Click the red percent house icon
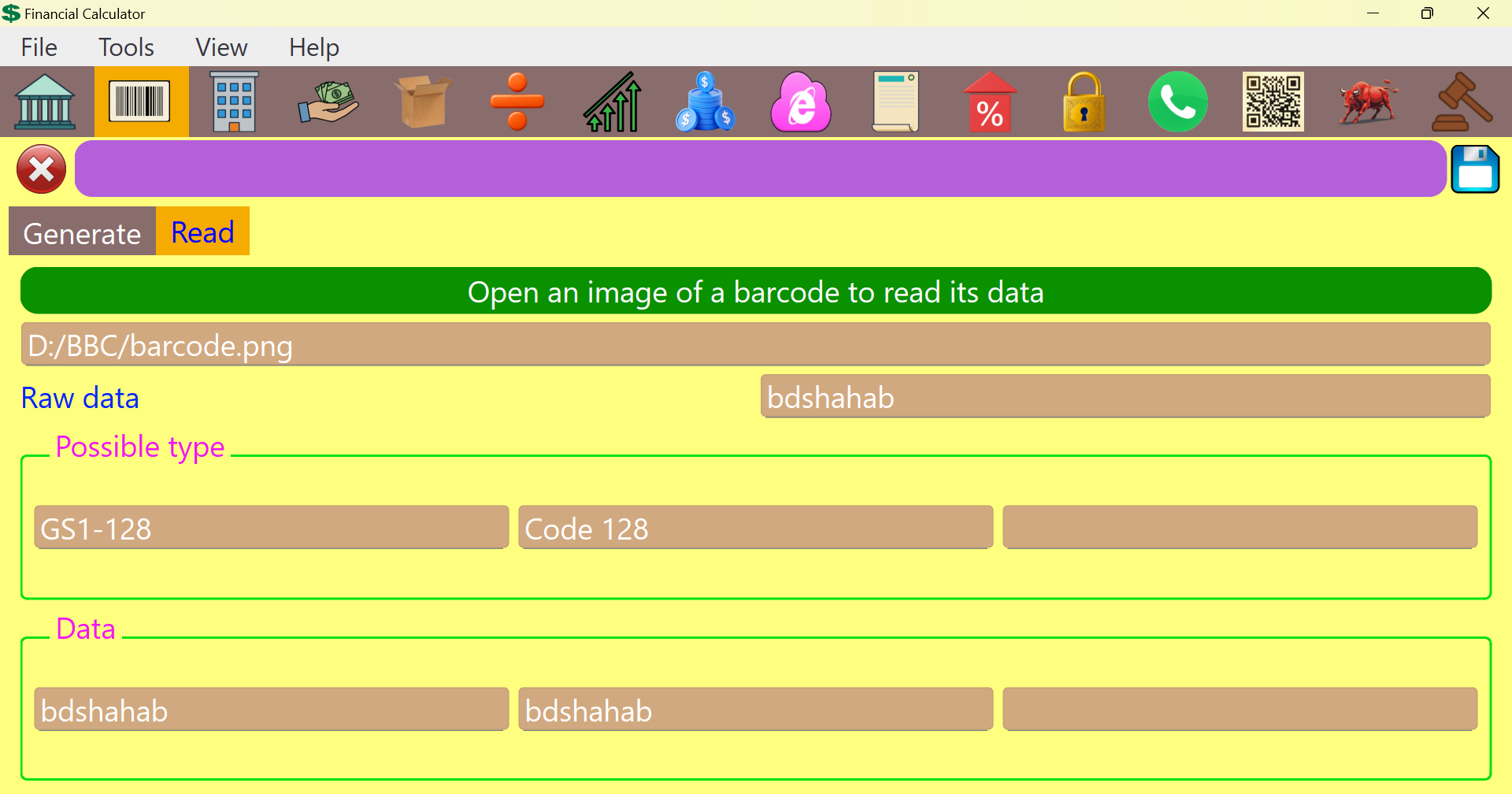The image size is (1512, 794). 990,102
